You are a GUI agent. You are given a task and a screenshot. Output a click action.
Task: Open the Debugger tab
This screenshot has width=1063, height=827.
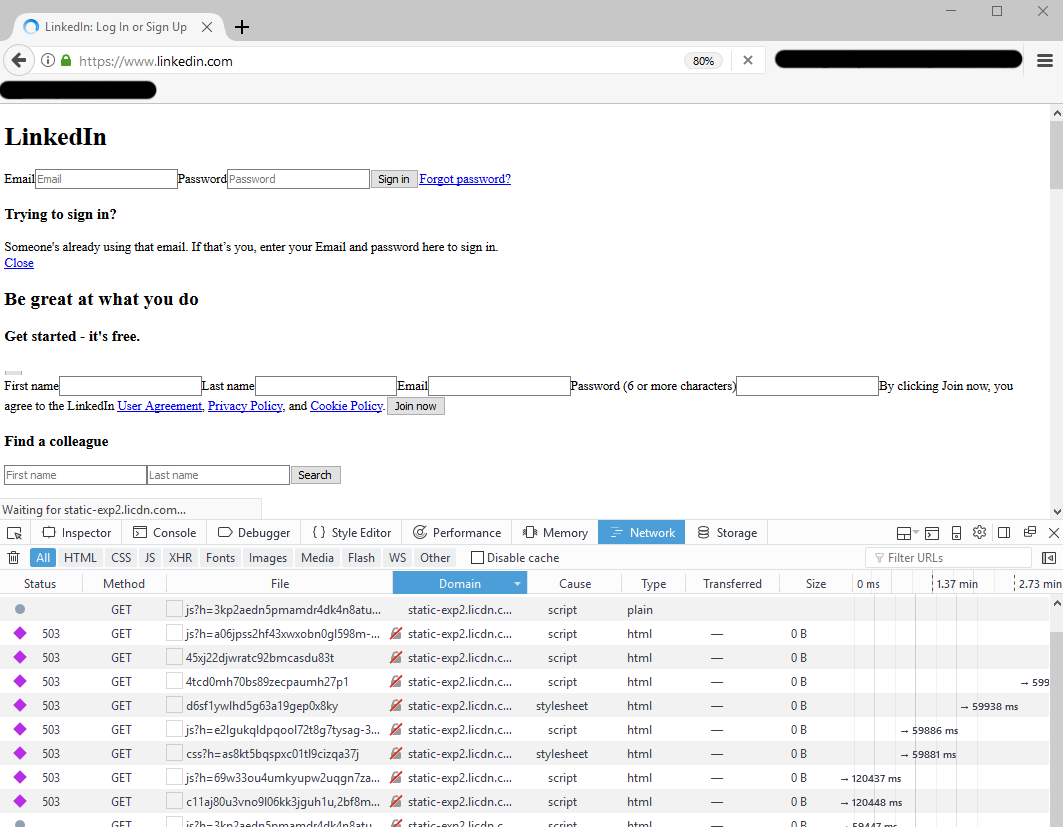254,533
